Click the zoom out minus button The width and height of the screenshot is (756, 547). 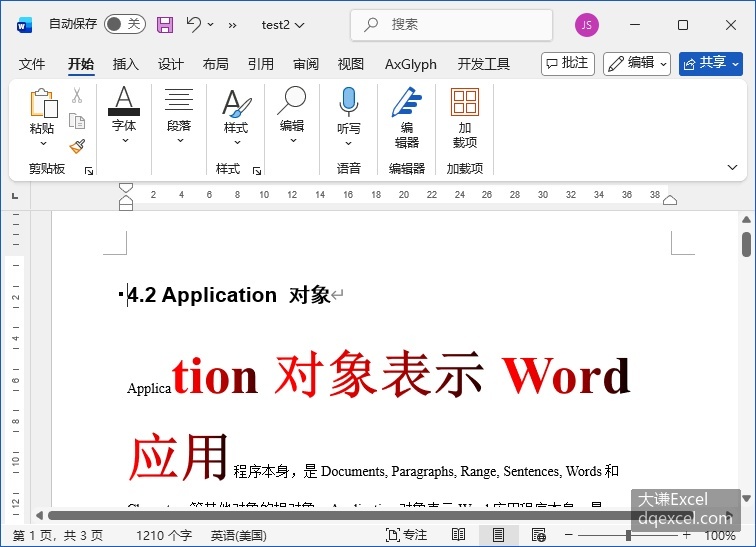click(x=569, y=534)
